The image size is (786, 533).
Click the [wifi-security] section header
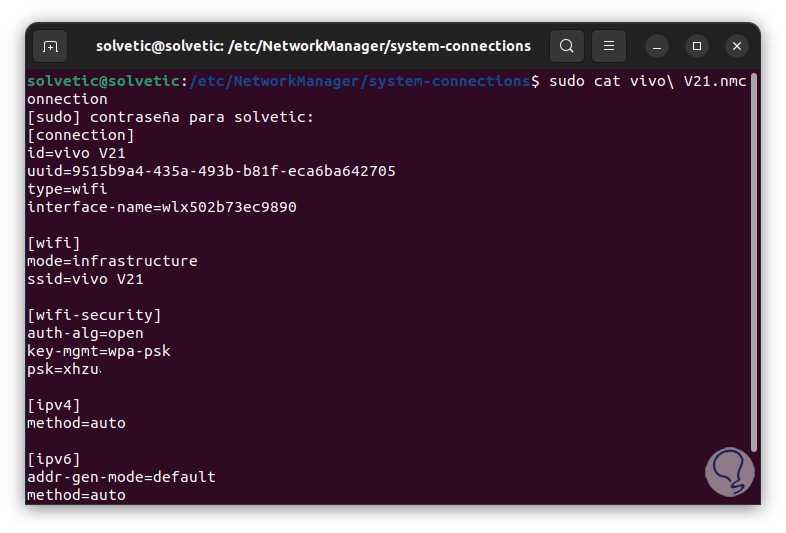94,315
